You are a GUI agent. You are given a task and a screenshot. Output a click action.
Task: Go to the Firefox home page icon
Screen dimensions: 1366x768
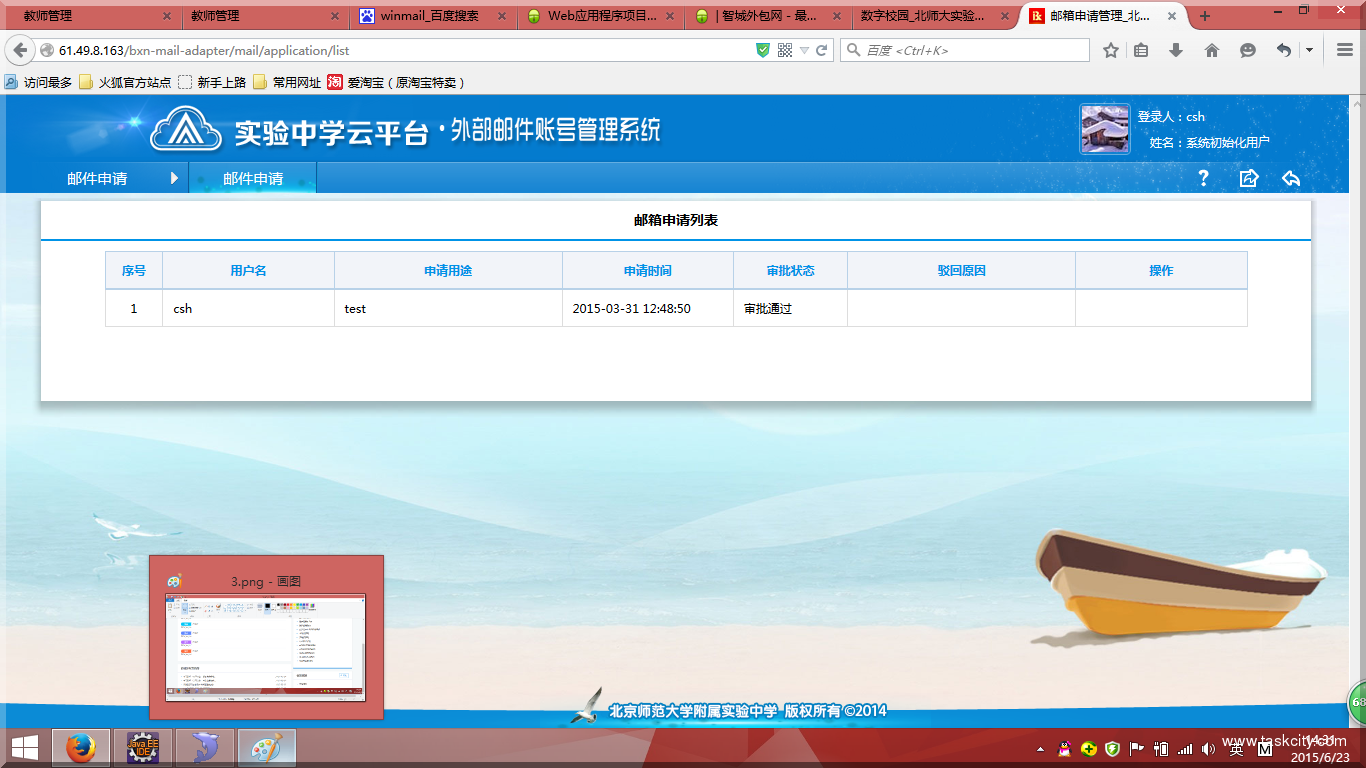[x=1212, y=50]
